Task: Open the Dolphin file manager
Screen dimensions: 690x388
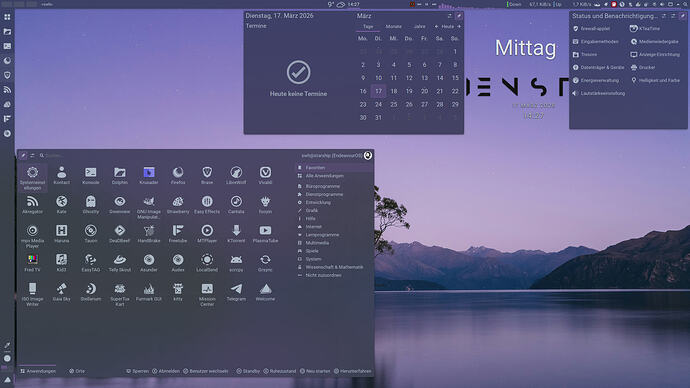Action: [x=120, y=175]
